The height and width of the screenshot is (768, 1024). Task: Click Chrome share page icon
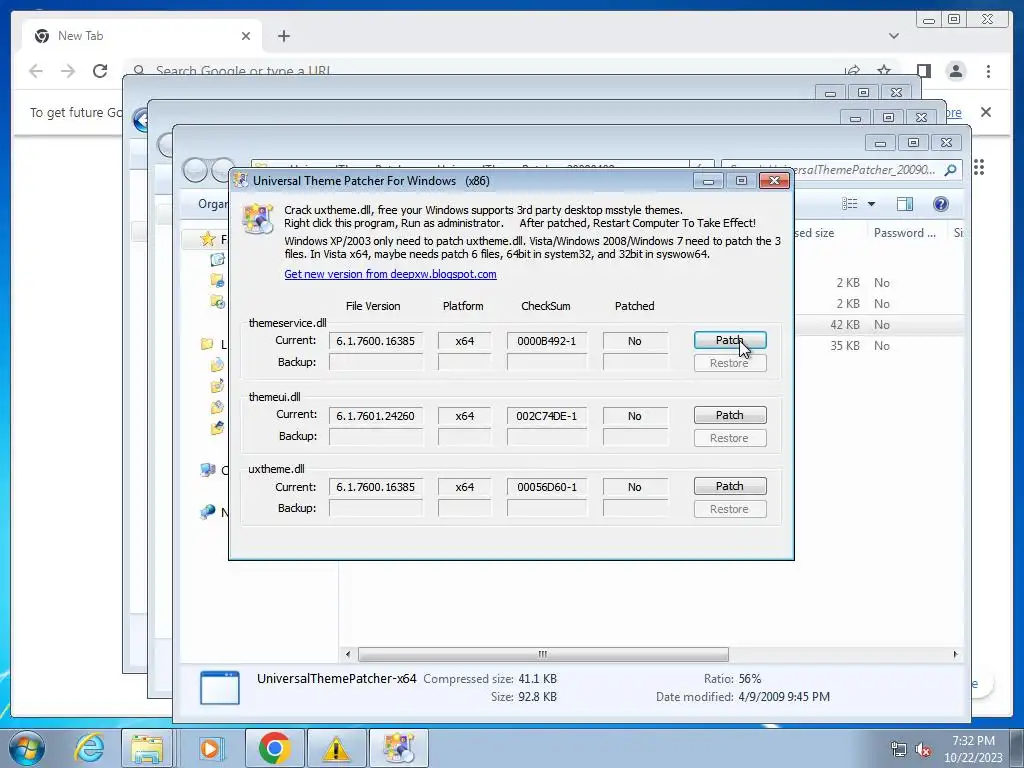(852, 69)
